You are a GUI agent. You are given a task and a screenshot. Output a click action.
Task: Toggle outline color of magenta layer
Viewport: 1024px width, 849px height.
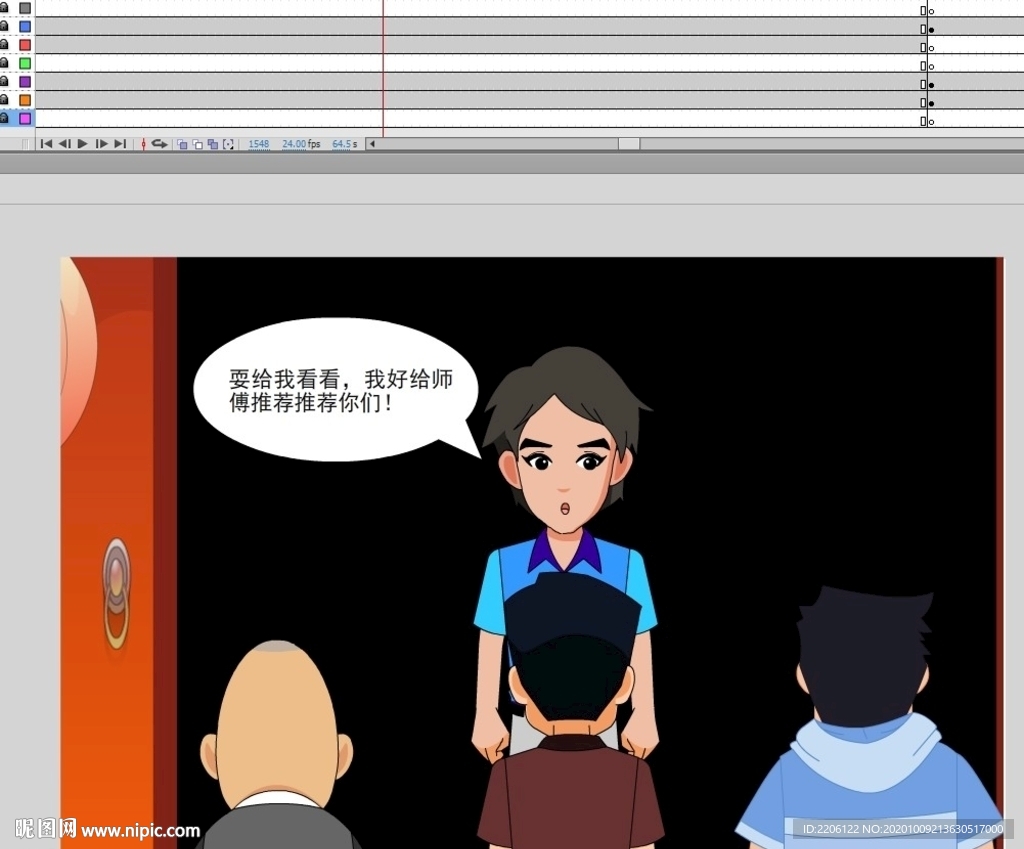tap(25, 118)
